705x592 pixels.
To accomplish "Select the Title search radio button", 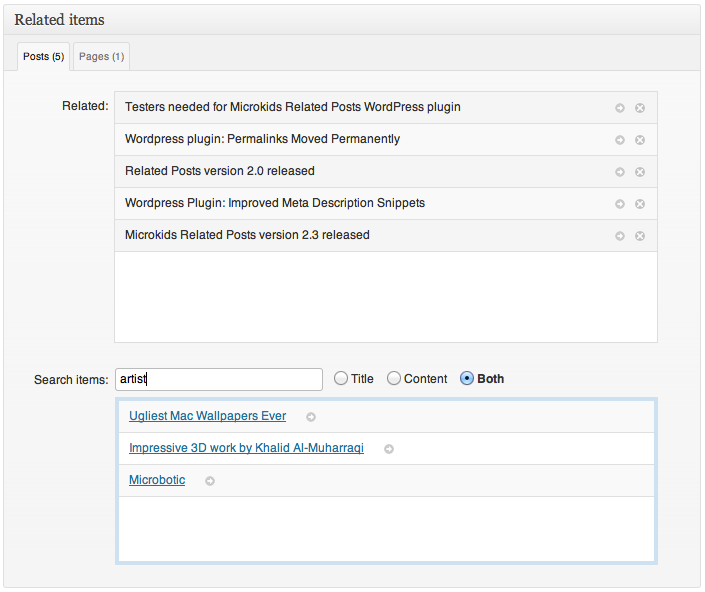I will (341, 379).
